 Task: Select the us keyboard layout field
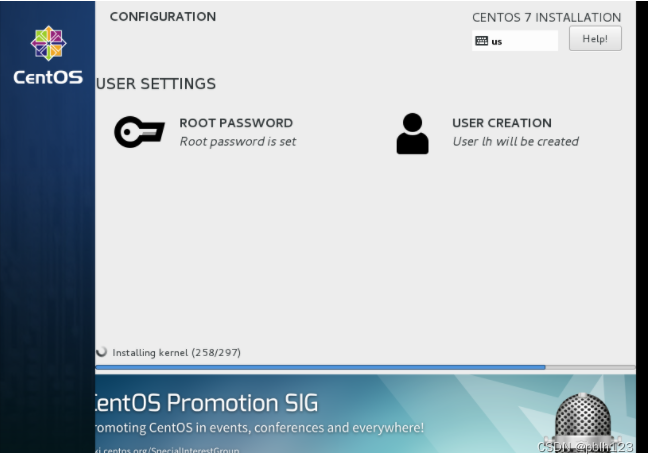[515, 41]
